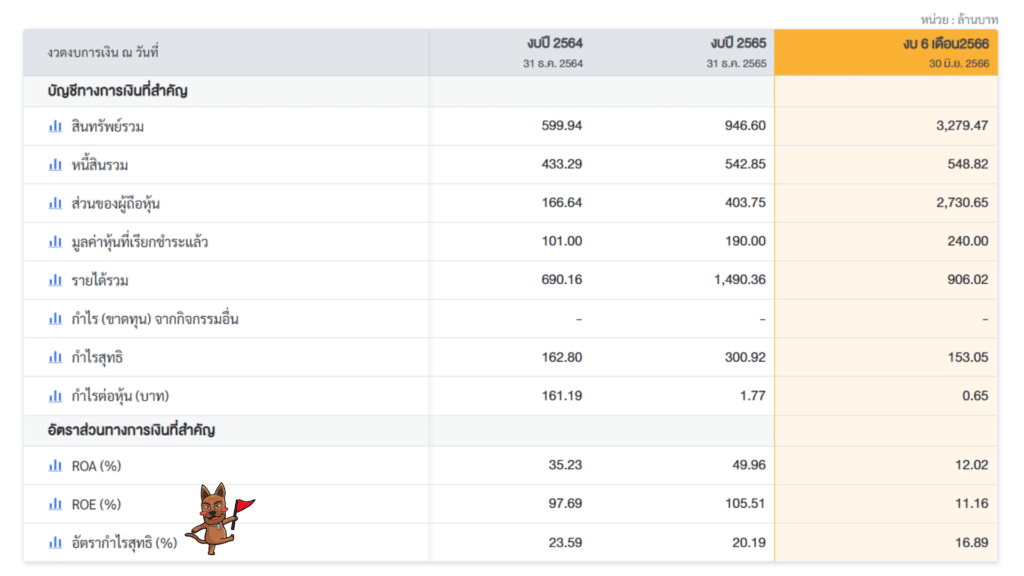Click the chart icon next to ROA (%)

pyautogui.click(x=55, y=466)
